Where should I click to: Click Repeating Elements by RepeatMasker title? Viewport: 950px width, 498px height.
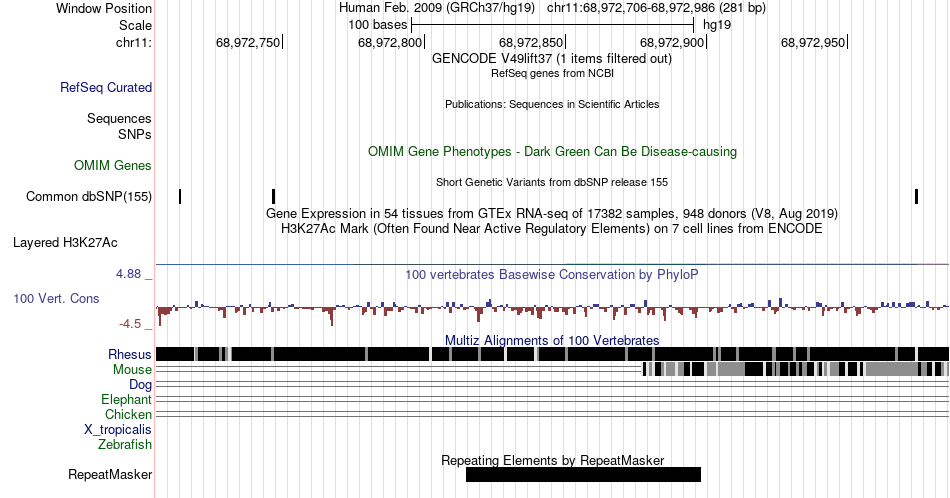553,460
